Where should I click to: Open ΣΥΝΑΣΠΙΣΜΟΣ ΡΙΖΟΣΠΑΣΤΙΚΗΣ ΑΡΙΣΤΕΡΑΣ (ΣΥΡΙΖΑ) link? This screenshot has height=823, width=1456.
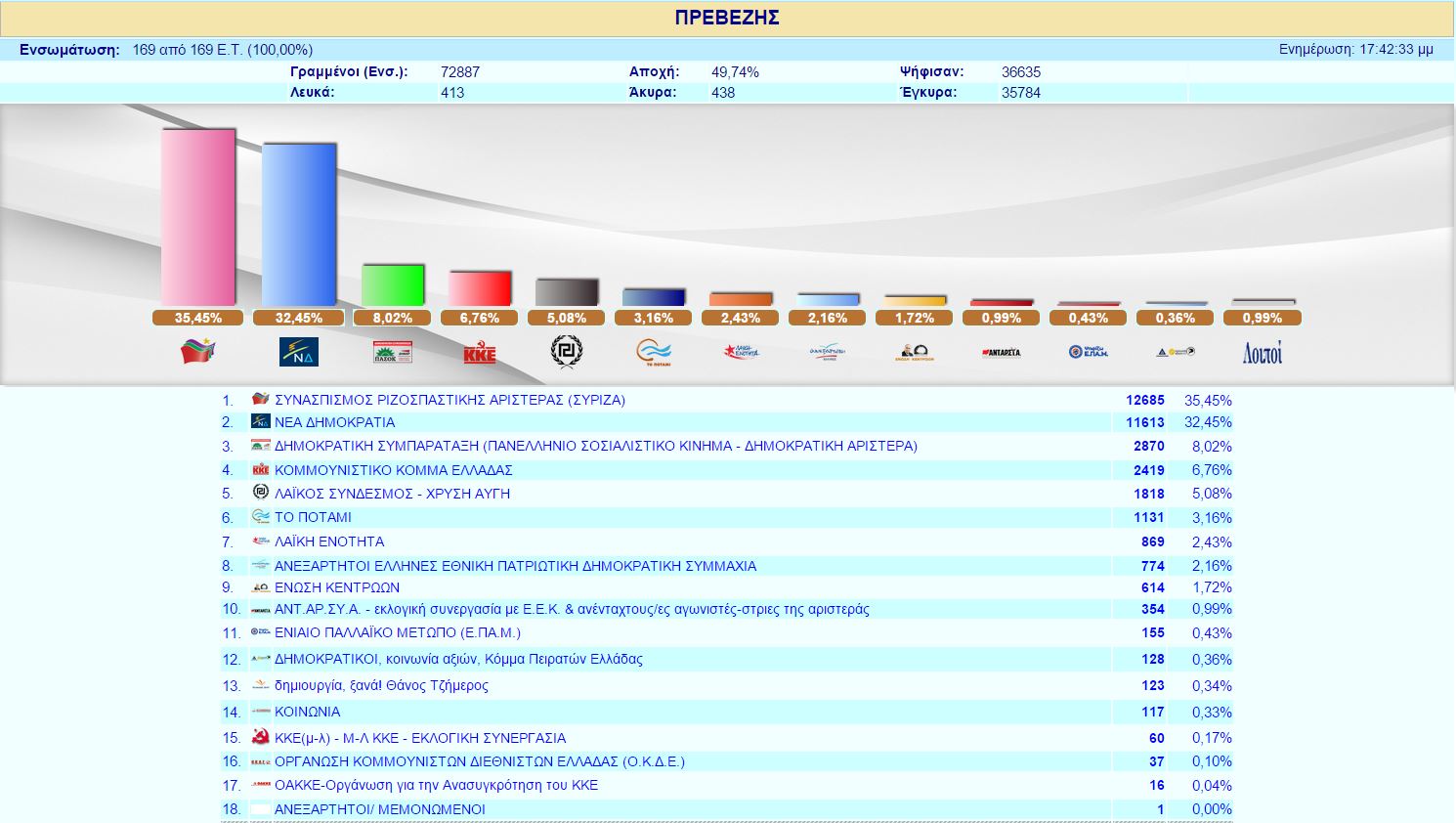point(450,400)
